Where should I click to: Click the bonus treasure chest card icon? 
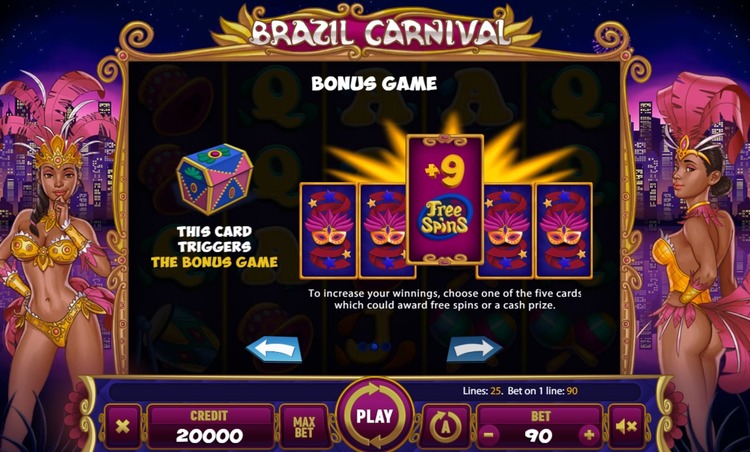click(214, 178)
